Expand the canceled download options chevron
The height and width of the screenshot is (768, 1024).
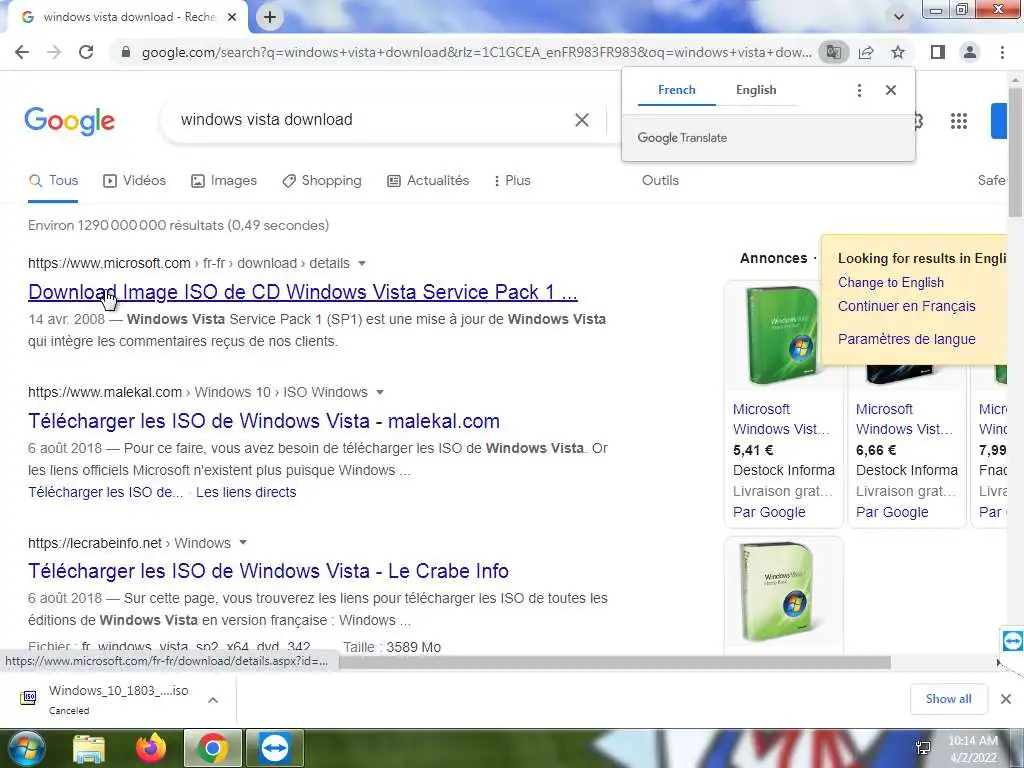tap(213, 700)
